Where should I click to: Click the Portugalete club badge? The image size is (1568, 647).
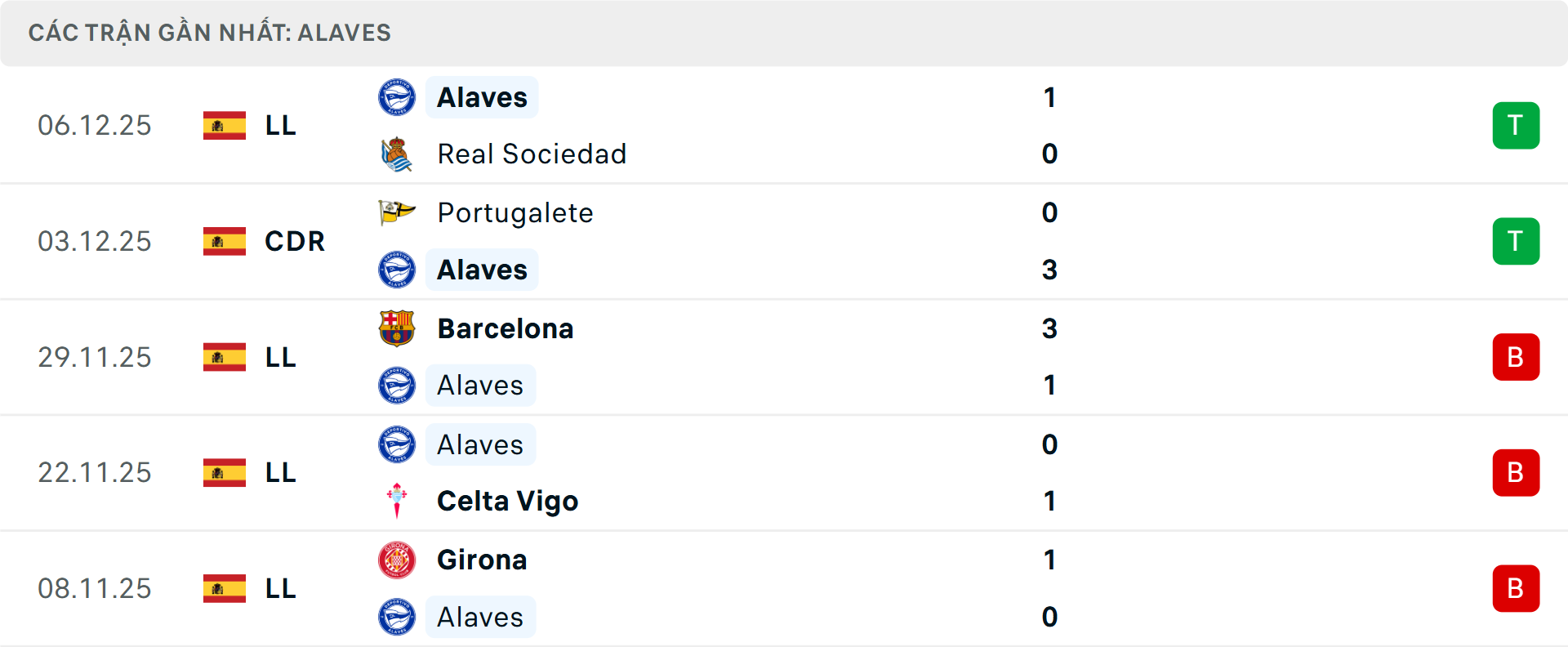(397, 212)
